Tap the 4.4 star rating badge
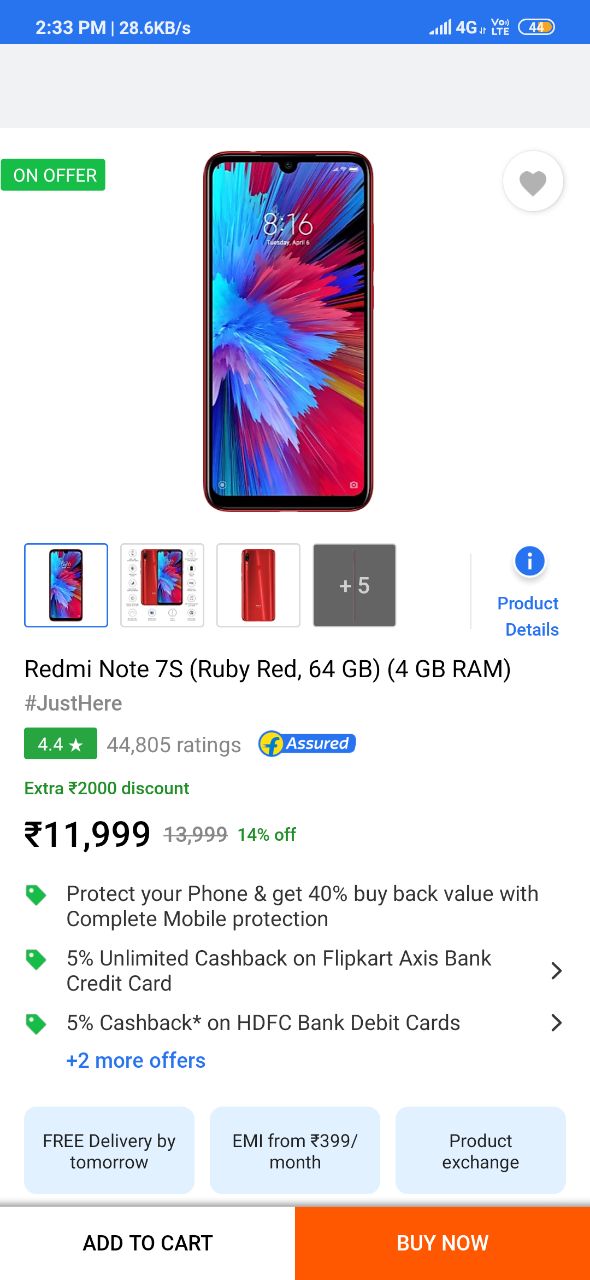The width and height of the screenshot is (590, 1280). pos(60,744)
